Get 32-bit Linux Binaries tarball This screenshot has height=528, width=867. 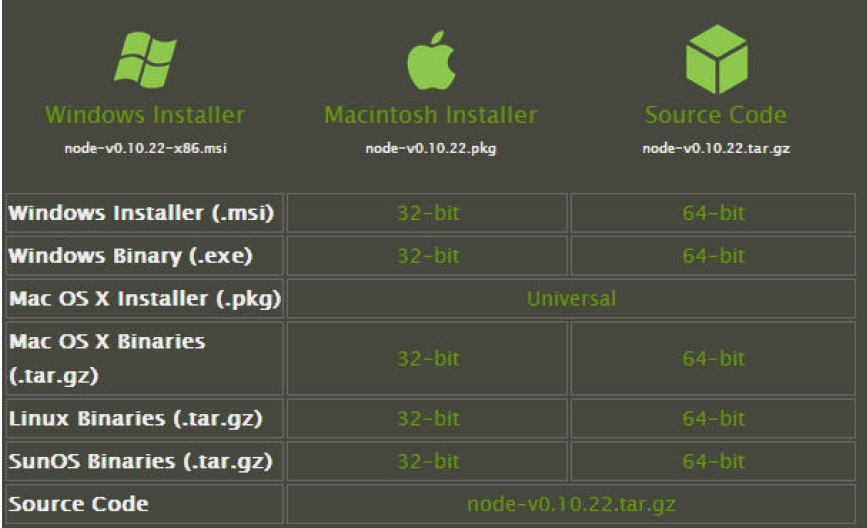click(429, 419)
